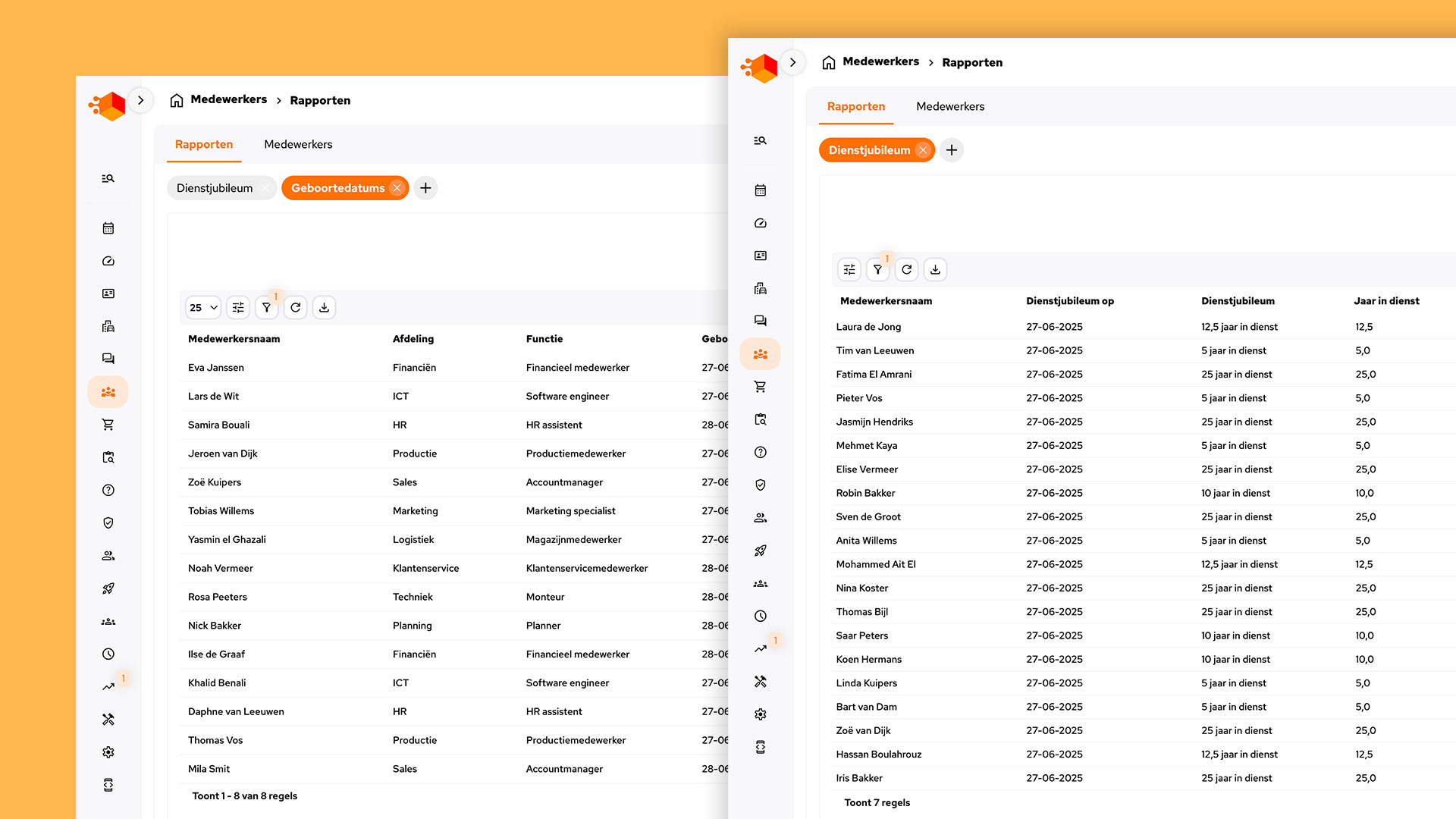Image resolution: width=1456 pixels, height=819 pixels.
Task: Click the rocket icon in left sidebar
Action: (108, 588)
